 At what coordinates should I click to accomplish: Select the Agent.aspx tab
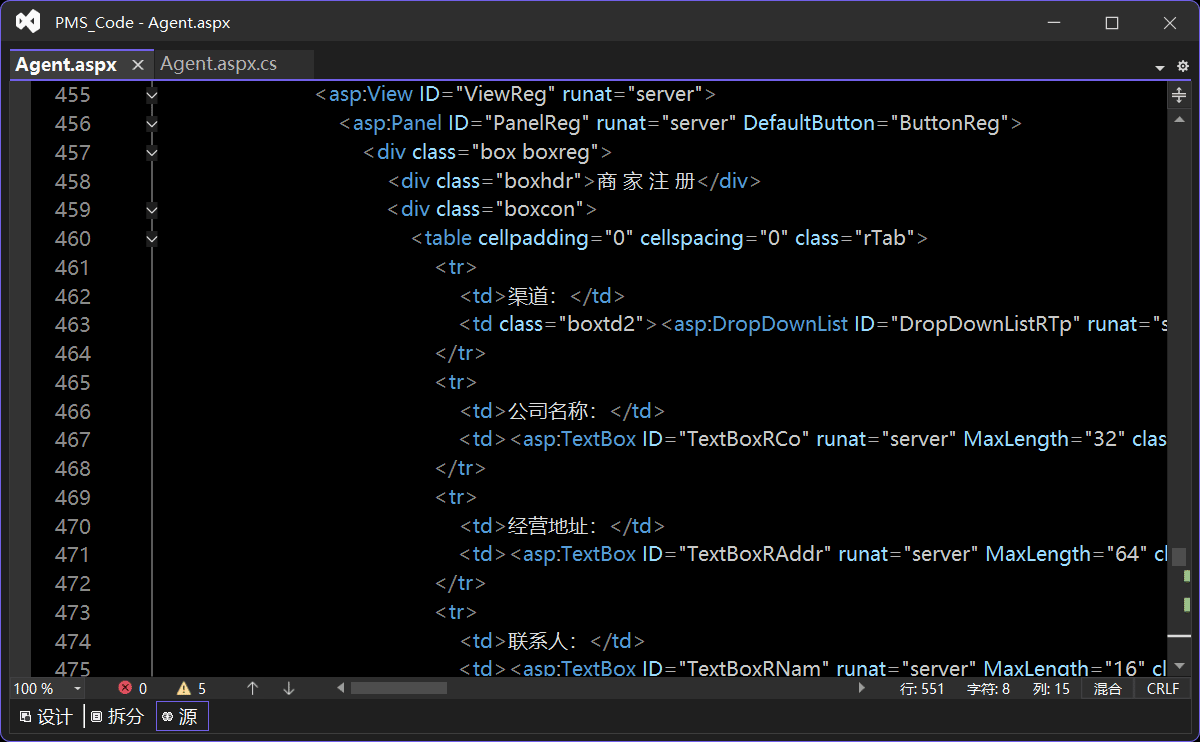pos(66,64)
